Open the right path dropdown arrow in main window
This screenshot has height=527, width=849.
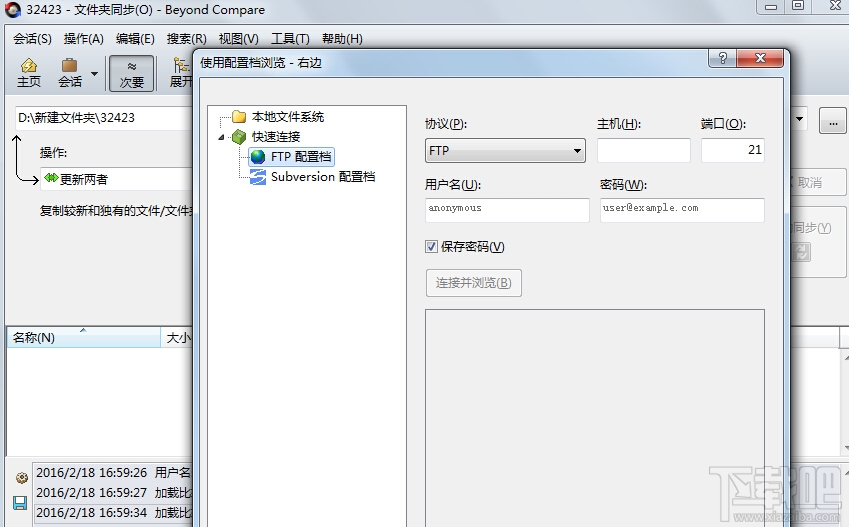[799, 119]
